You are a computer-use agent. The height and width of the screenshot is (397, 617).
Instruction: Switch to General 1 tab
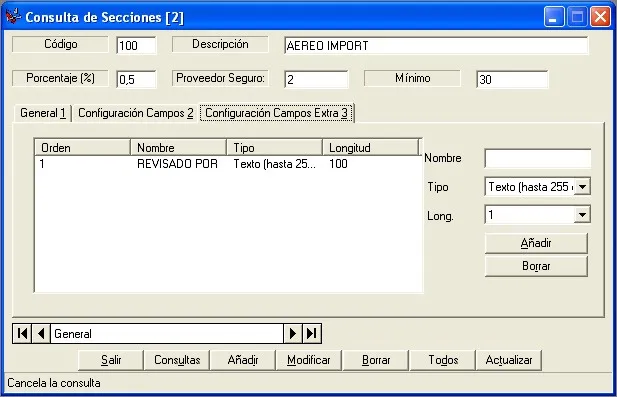tap(43, 113)
